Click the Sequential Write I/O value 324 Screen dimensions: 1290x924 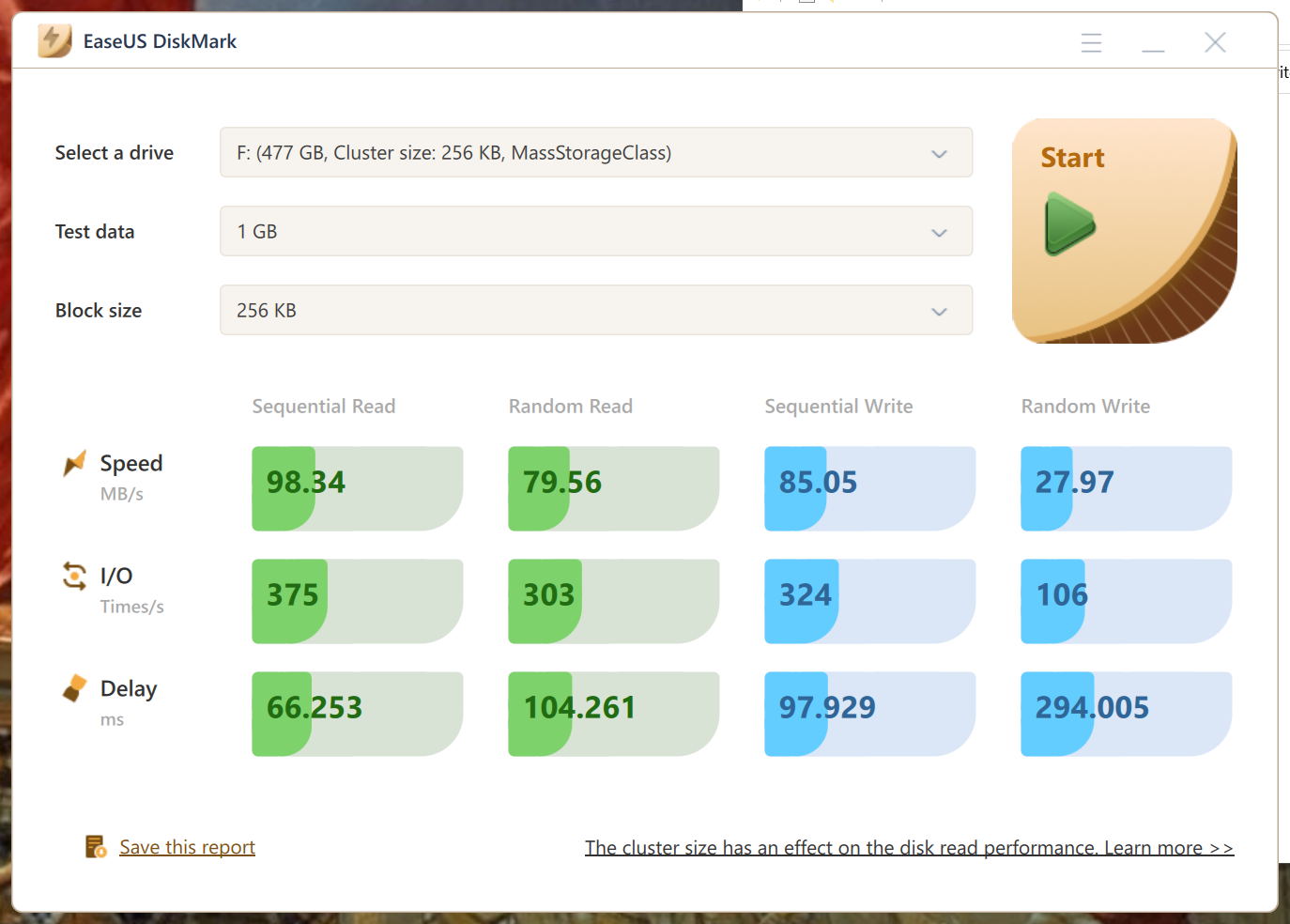pos(806,595)
